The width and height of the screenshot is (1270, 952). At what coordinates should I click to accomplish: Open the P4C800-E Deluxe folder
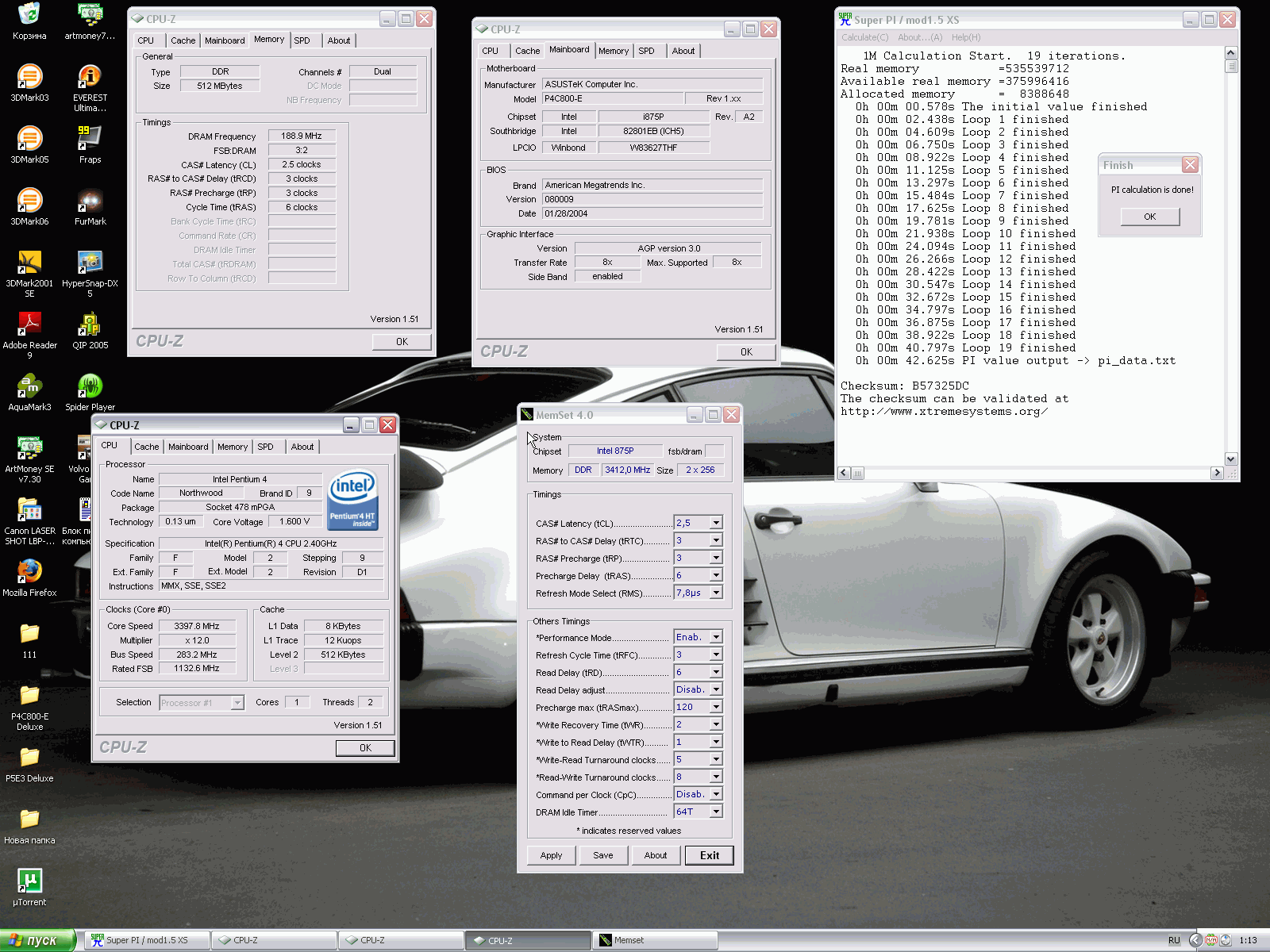[x=29, y=707]
